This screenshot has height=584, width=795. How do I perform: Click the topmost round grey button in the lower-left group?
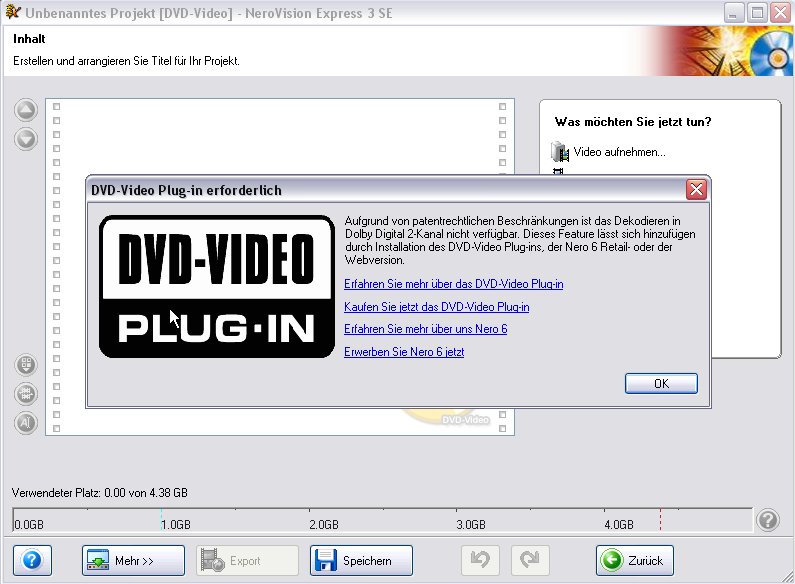(x=26, y=364)
